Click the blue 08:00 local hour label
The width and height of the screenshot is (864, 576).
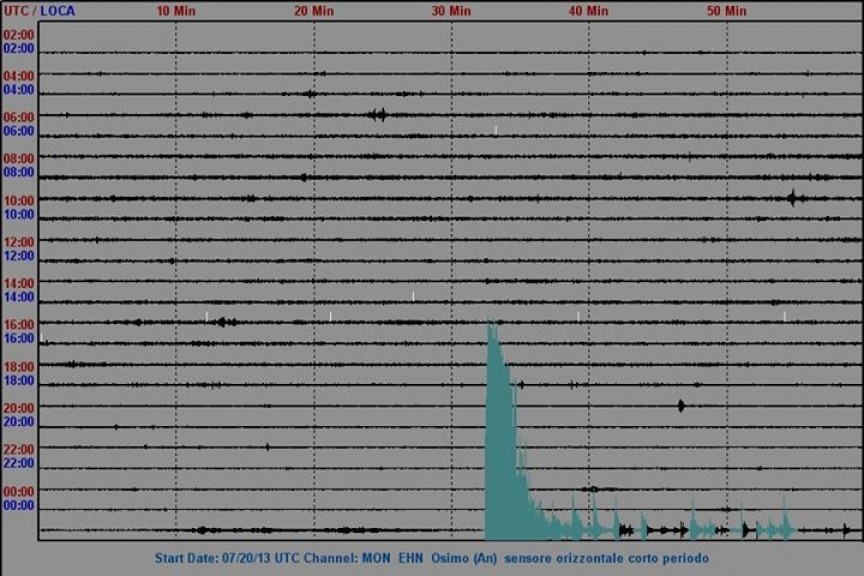19,173
